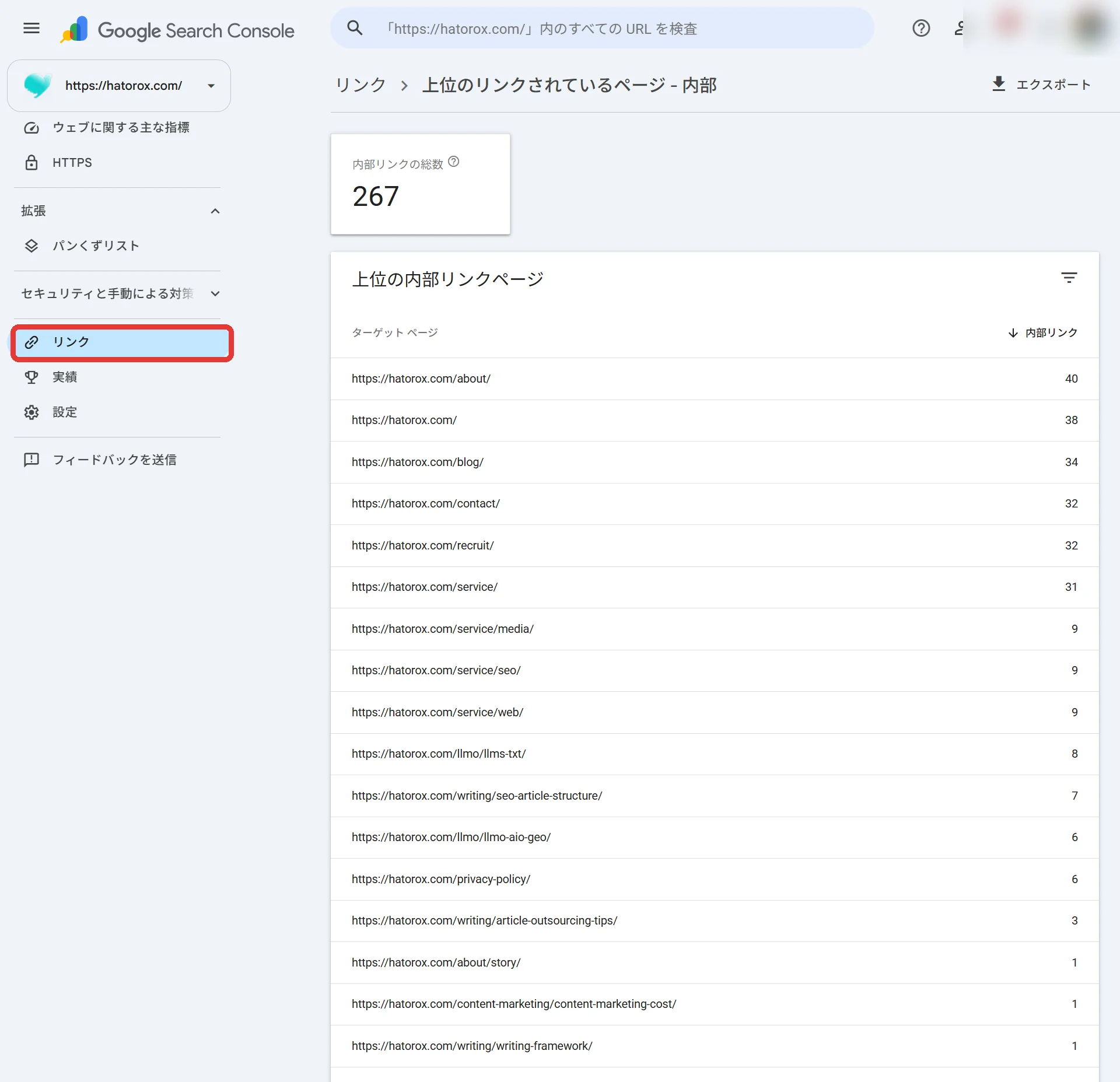
Task: Open row content-marketing/content-marketing-cost/
Action: [x=715, y=1004]
